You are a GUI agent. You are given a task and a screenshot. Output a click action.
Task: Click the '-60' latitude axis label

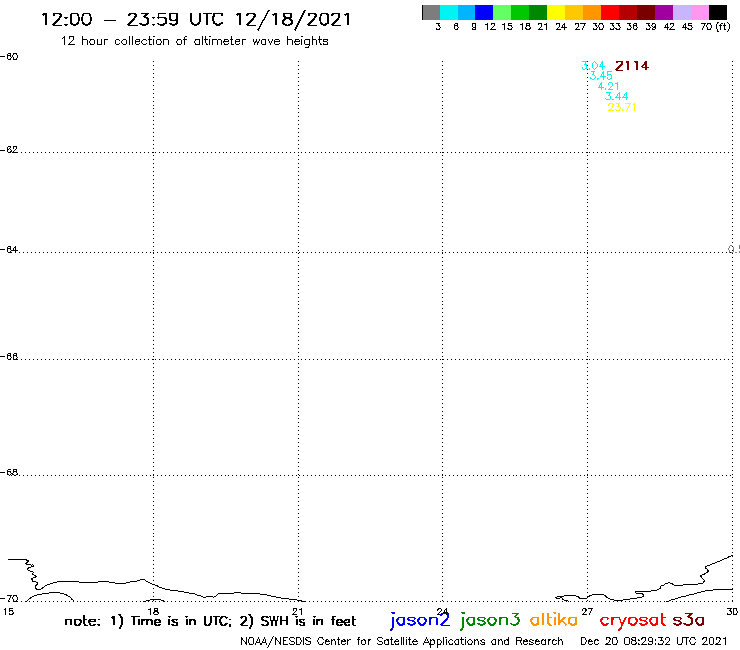[9, 57]
